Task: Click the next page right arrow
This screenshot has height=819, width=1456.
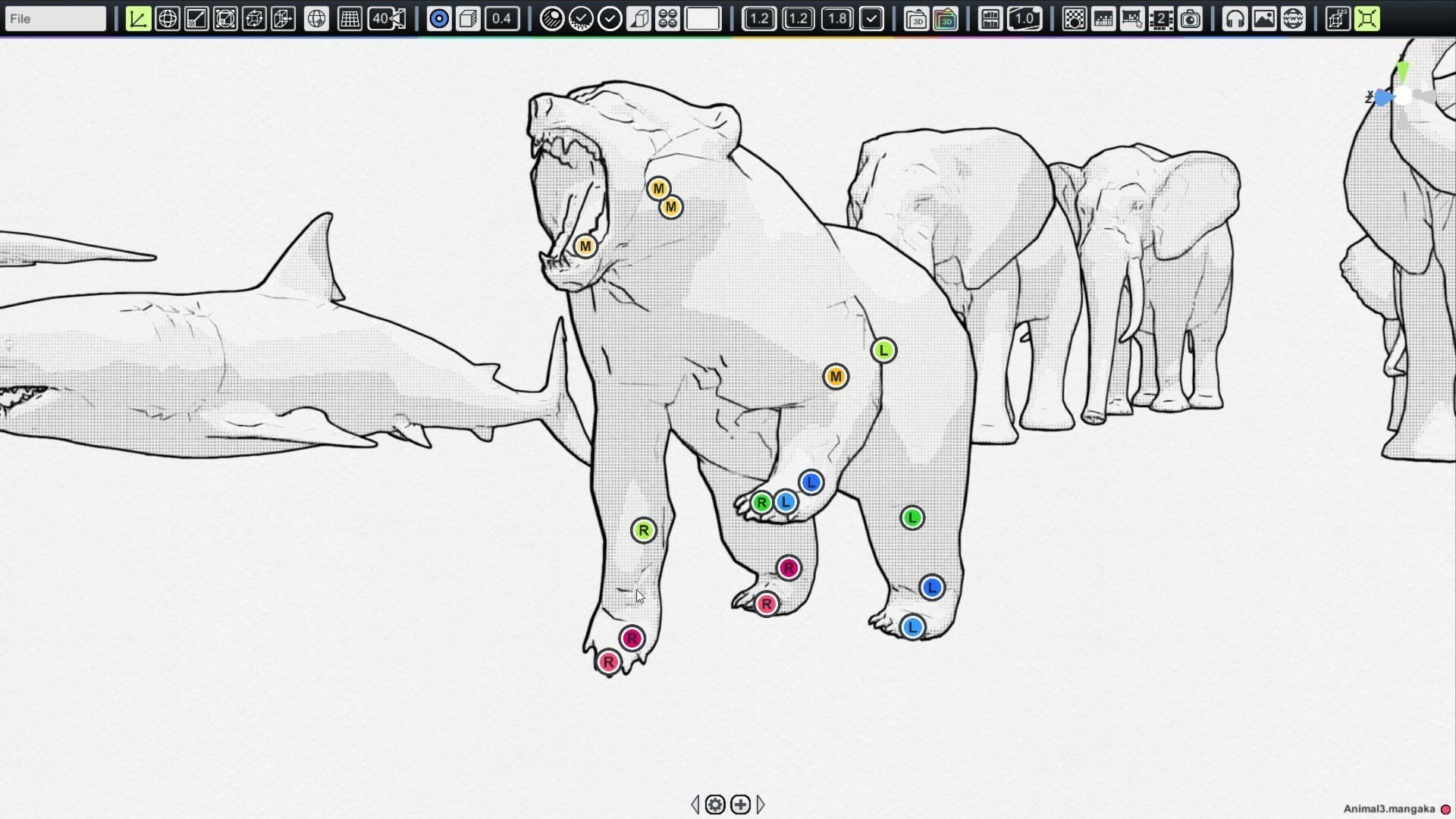Action: click(x=761, y=805)
